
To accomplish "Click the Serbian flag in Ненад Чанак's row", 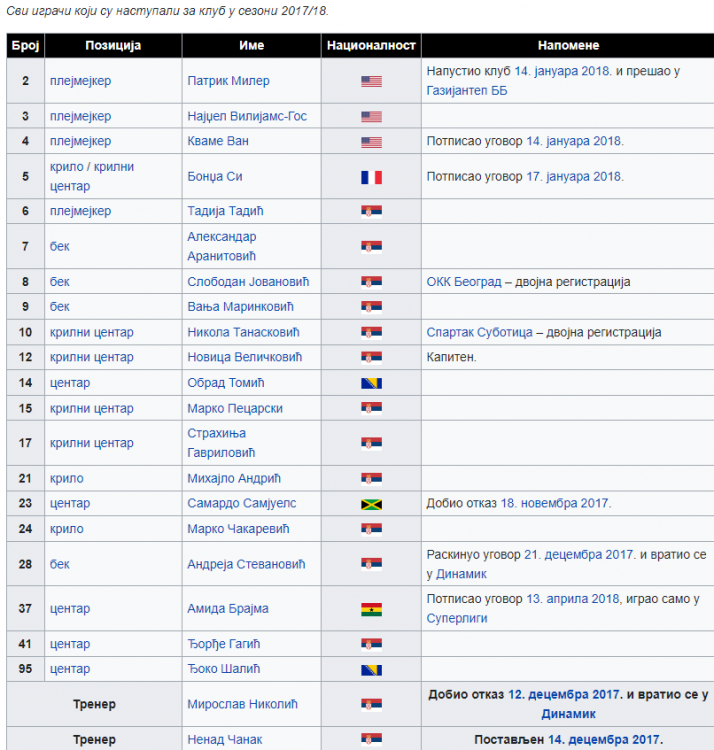I will coord(371,740).
